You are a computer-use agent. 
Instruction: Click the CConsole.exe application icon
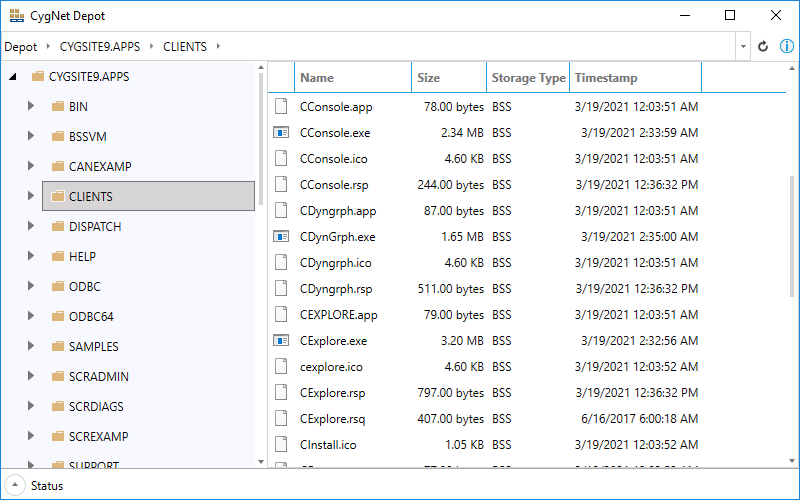[x=281, y=133]
